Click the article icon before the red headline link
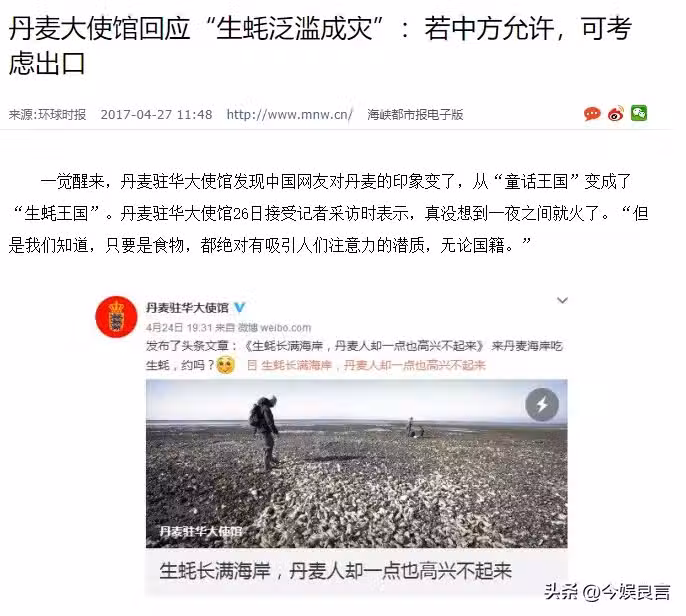The width and height of the screenshot is (686, 616). (x=252, y=365)
